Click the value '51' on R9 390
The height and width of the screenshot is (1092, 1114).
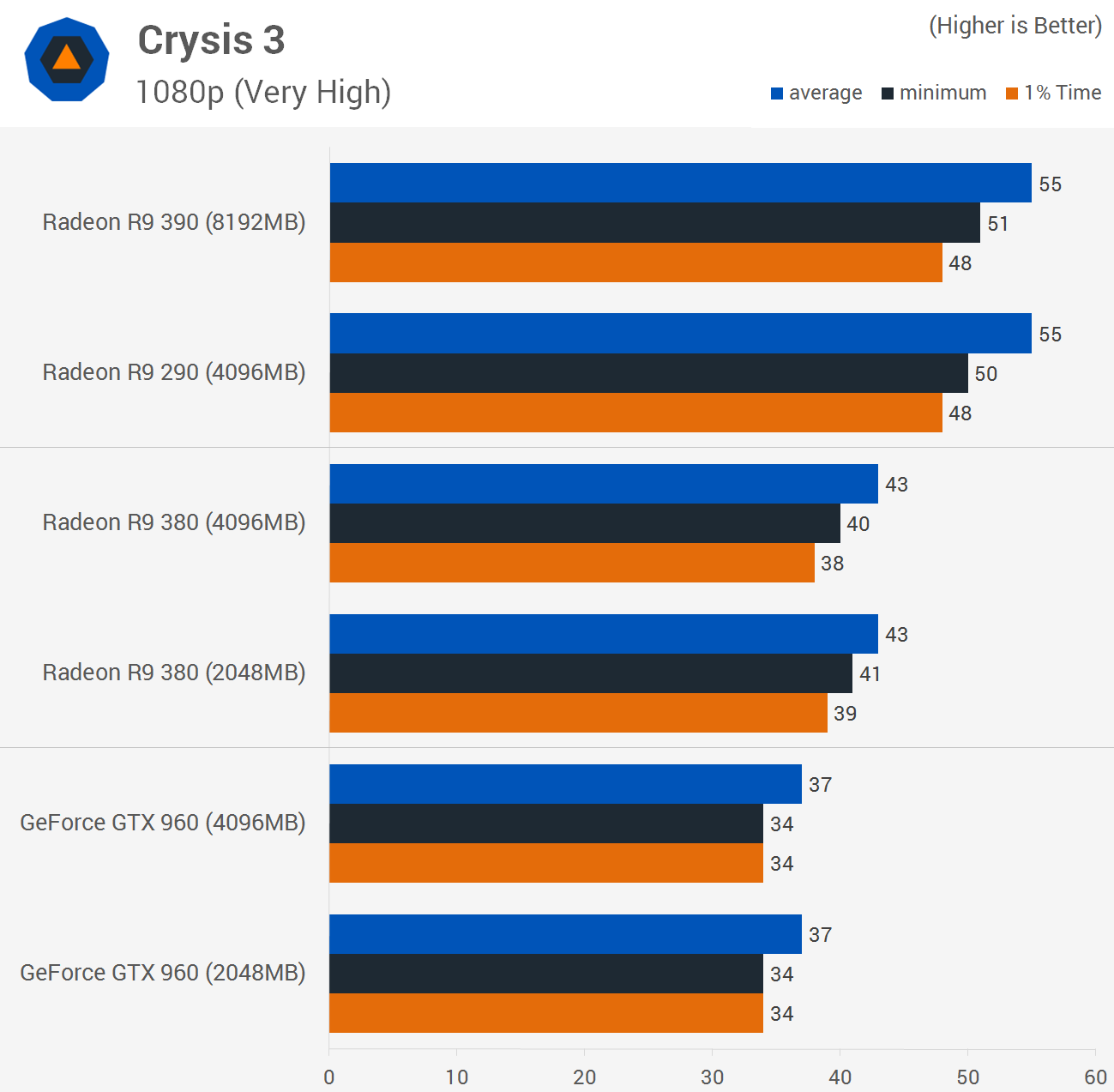(x=998, y=224)
